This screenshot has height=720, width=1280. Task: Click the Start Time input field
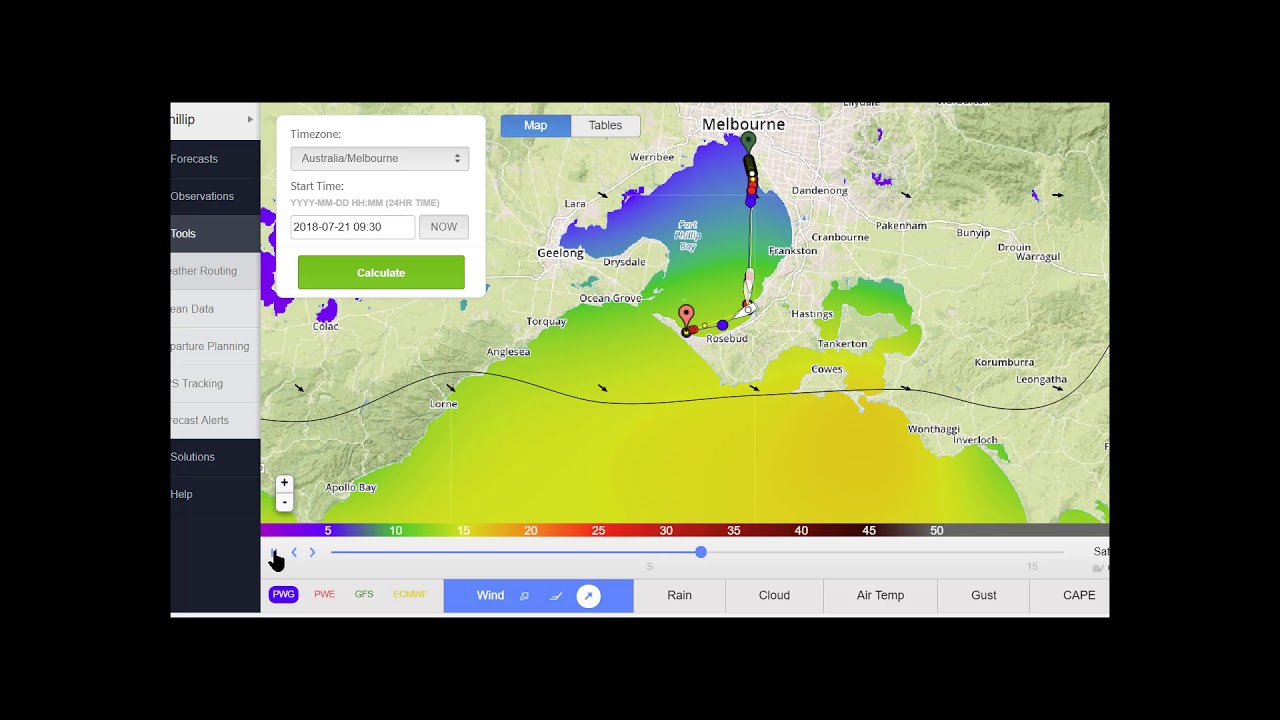[x=353, y=227]
